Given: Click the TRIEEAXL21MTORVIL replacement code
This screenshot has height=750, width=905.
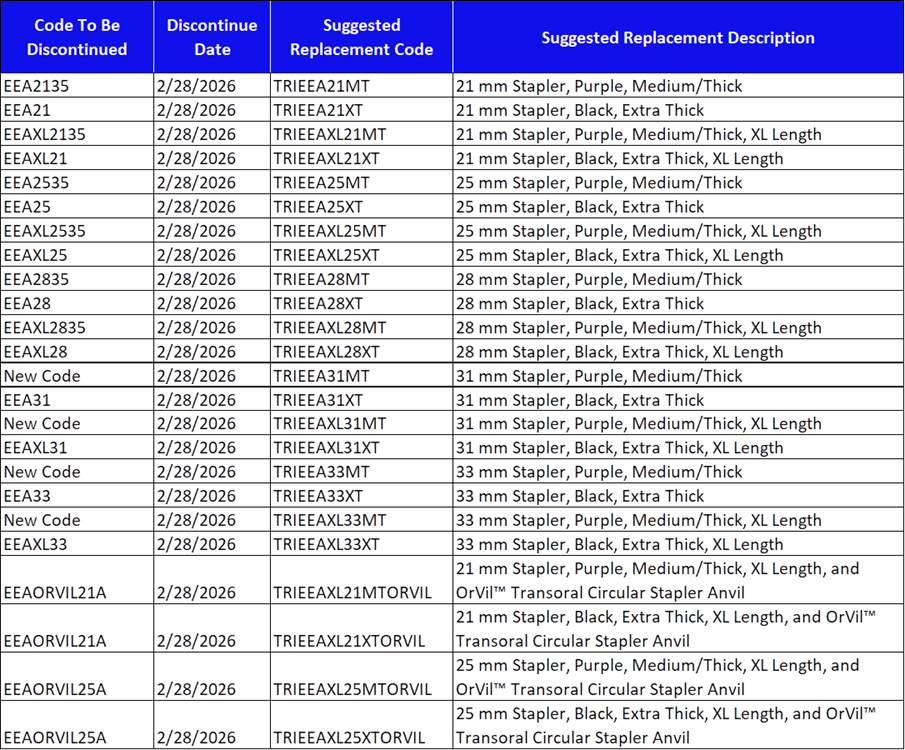Looking at the screenshot, I should 352,593.
